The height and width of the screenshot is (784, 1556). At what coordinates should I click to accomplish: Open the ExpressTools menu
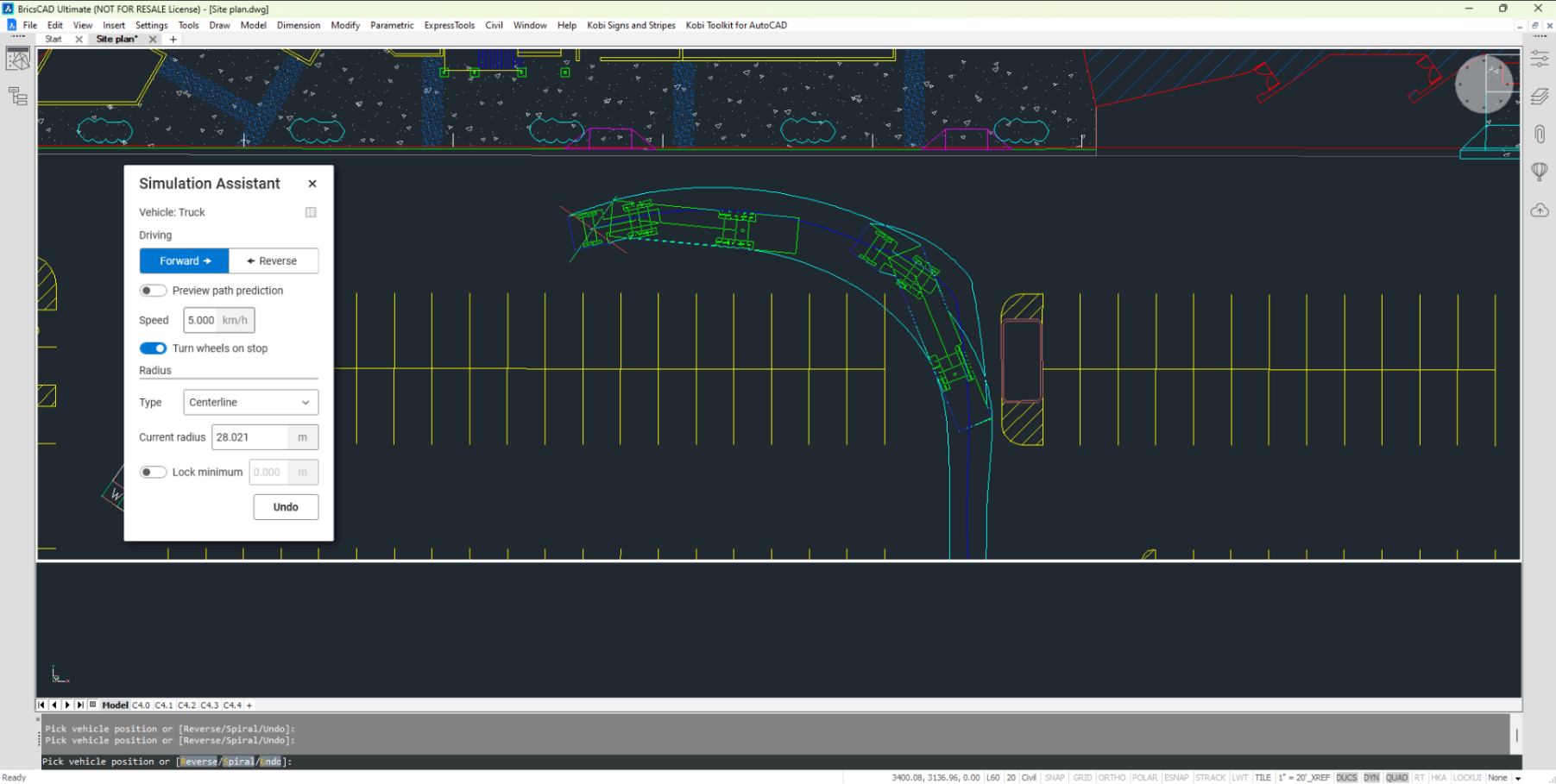pos(449,25)
